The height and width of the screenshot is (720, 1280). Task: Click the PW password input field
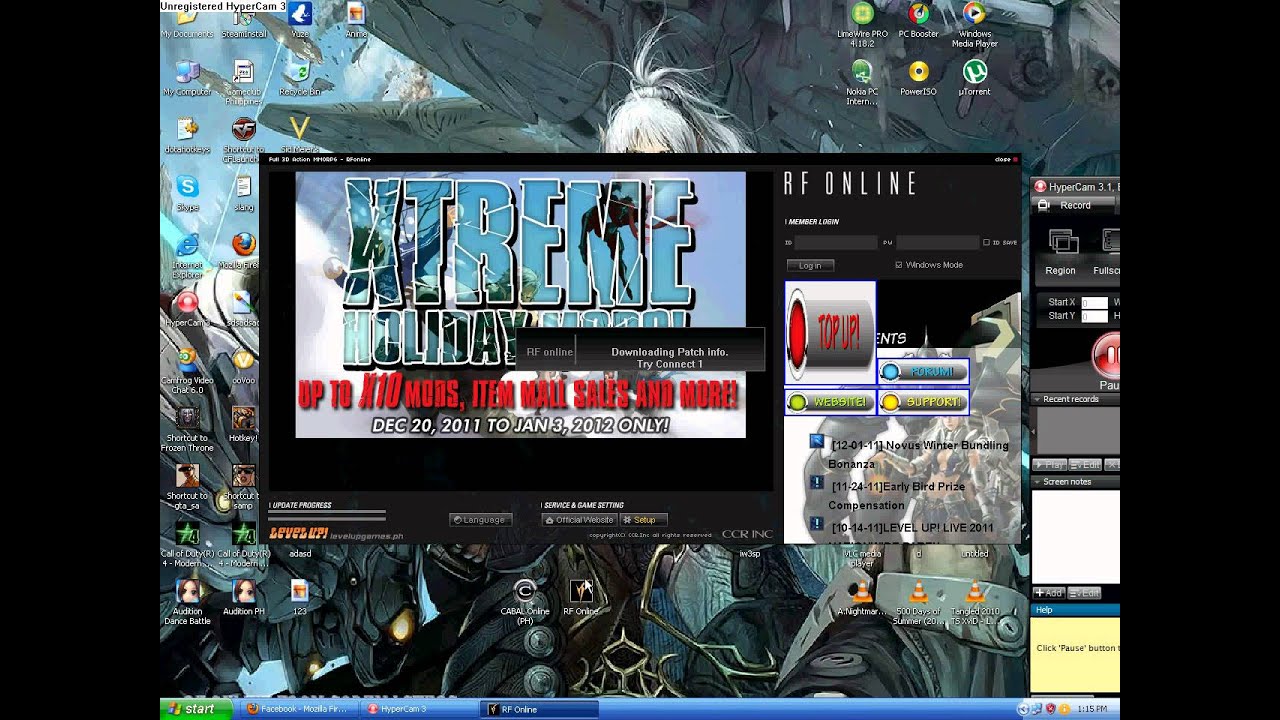tap(937, 242)
